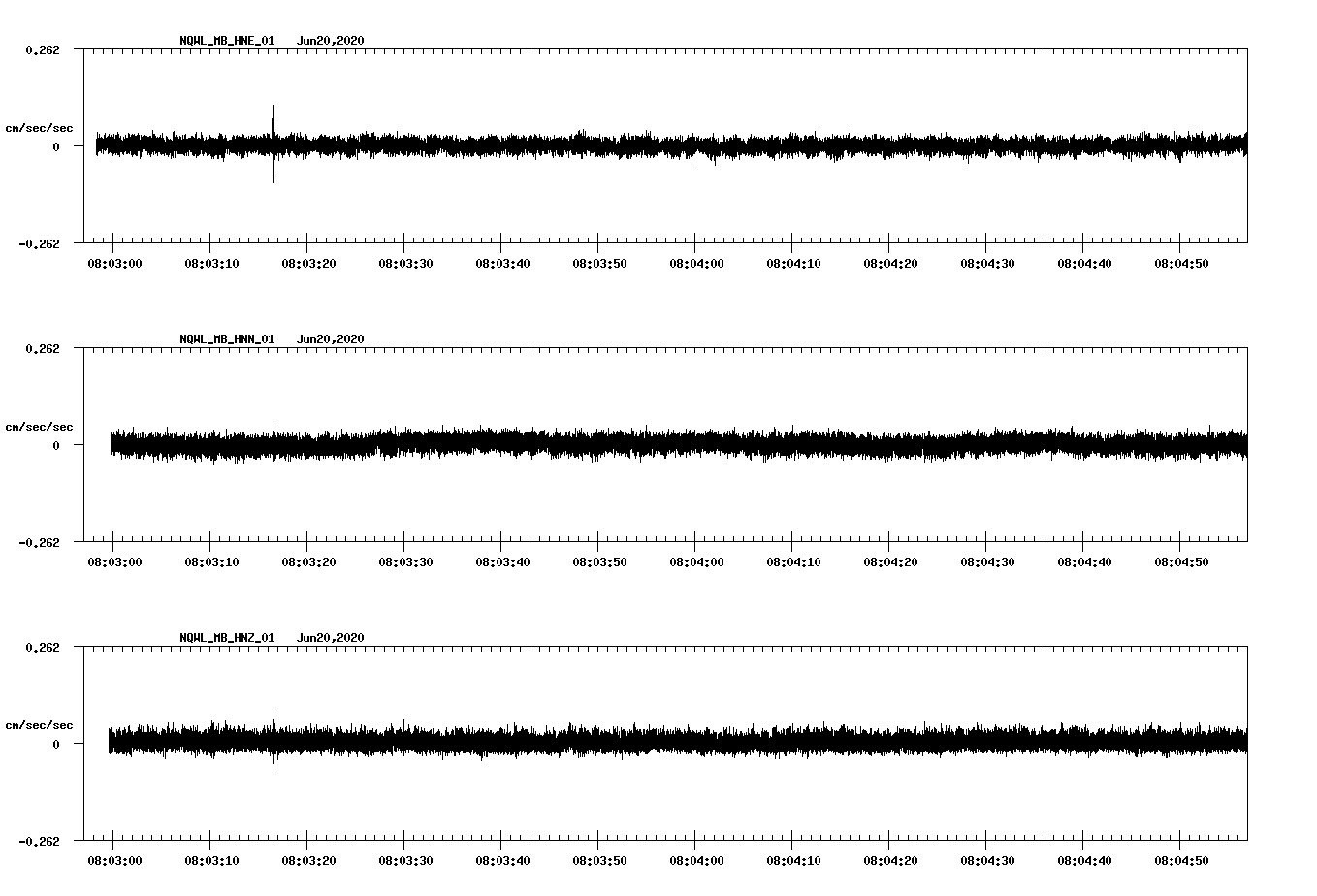Click the 0.262 upper limit on HNN axis

42,348
